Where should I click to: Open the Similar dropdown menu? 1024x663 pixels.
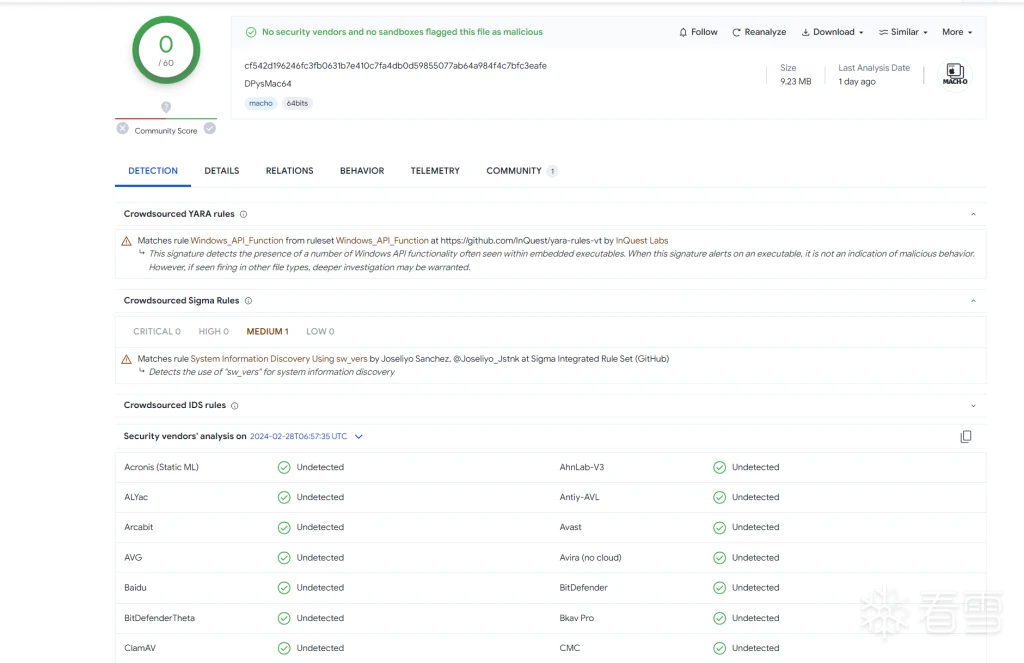pyautogui.click(x=903, y=32)
